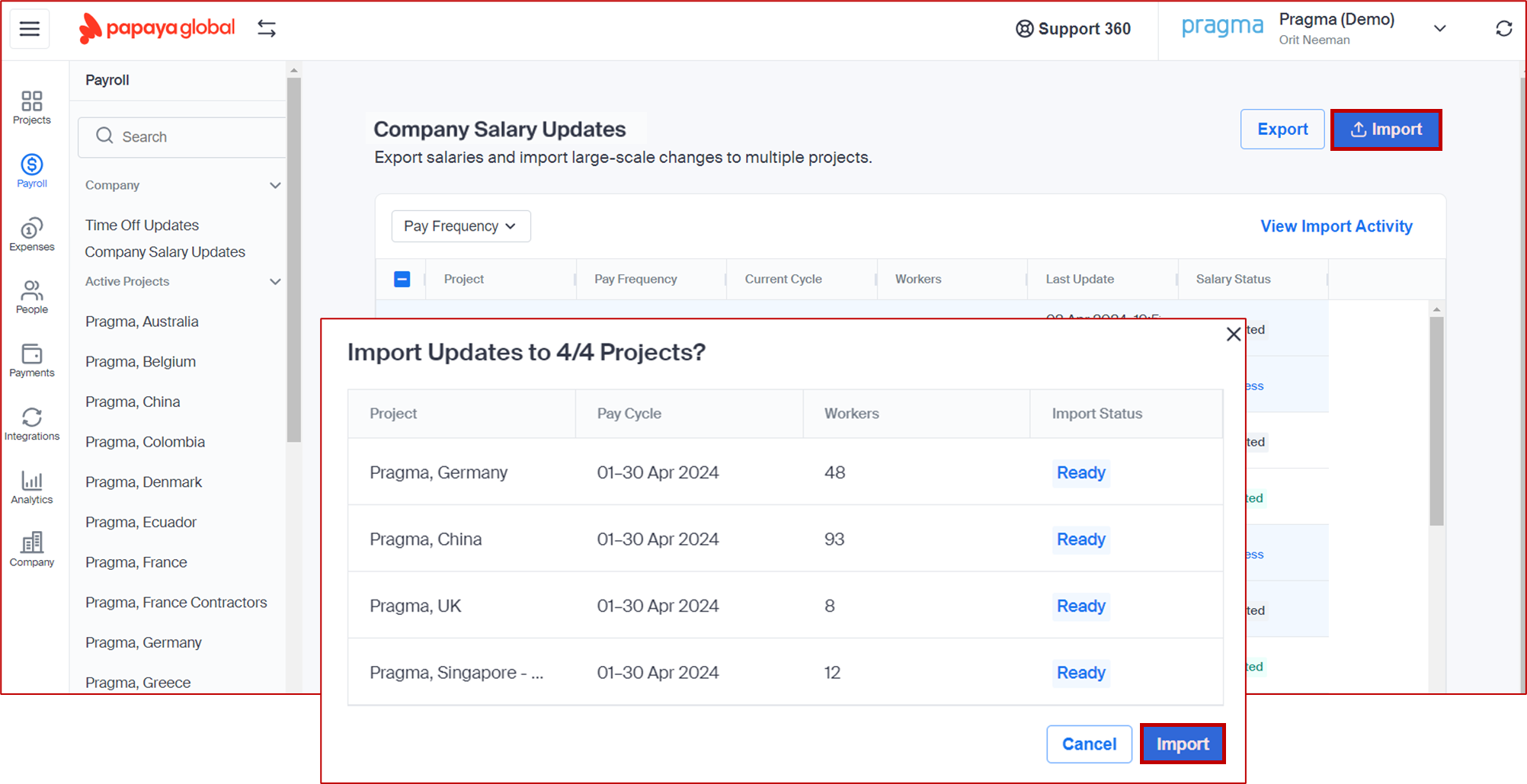Select Company Salary Updates menu item

point(165,252)
